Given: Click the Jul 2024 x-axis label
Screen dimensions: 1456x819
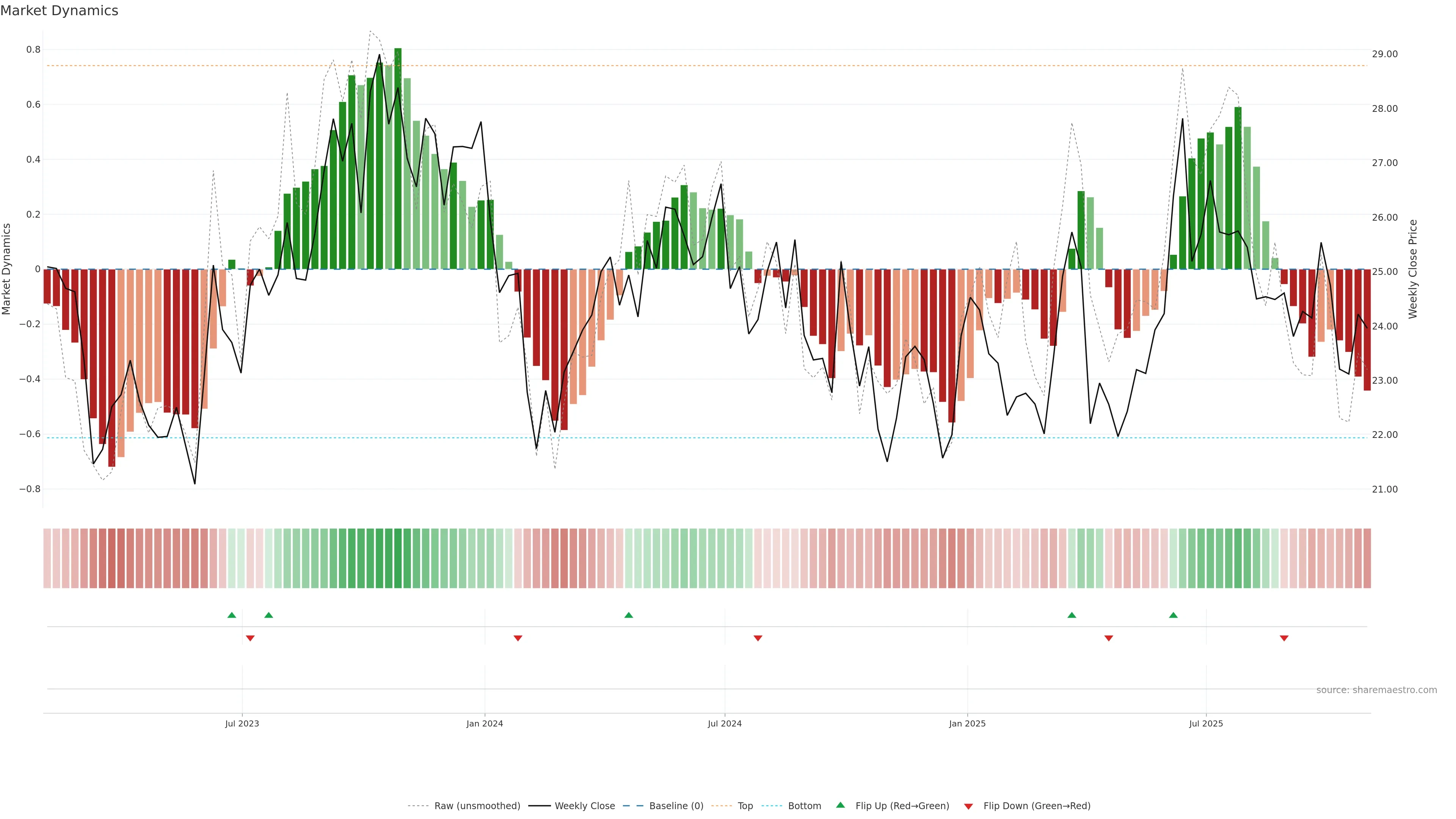Looking at the screenshot, I should tap(725, 723).
